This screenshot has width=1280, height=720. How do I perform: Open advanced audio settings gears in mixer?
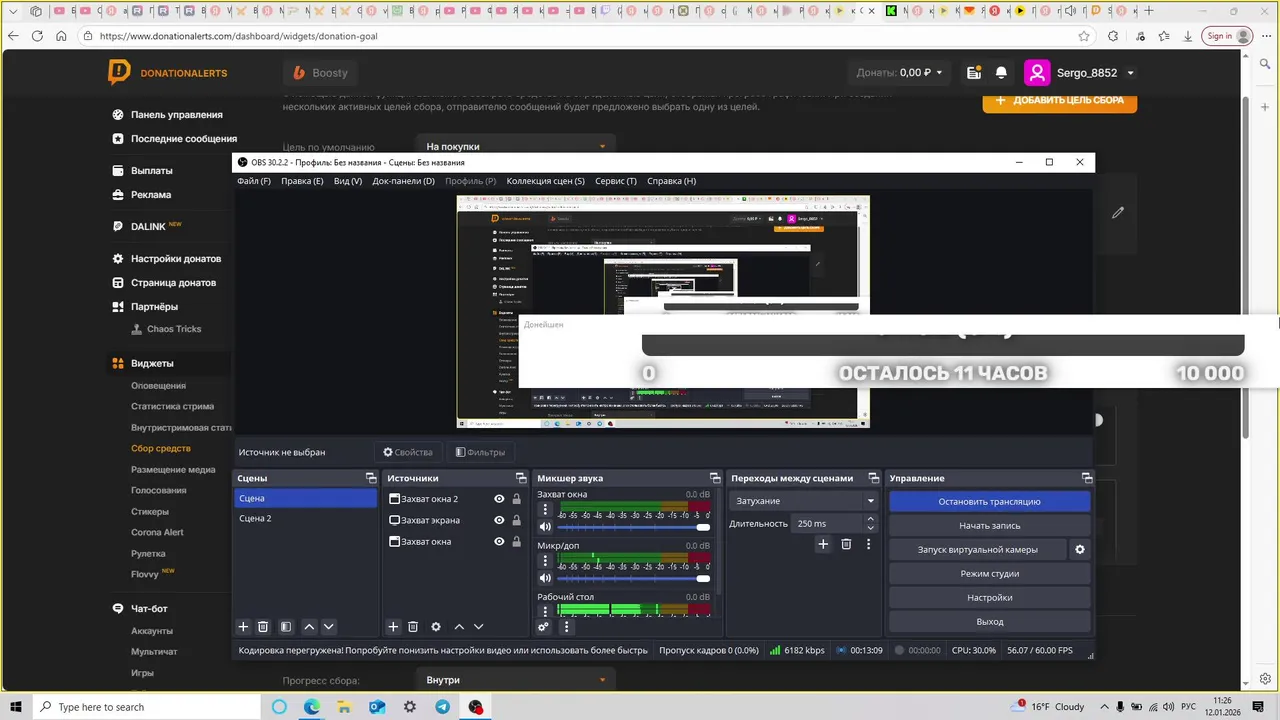click(x=543, y=627)
